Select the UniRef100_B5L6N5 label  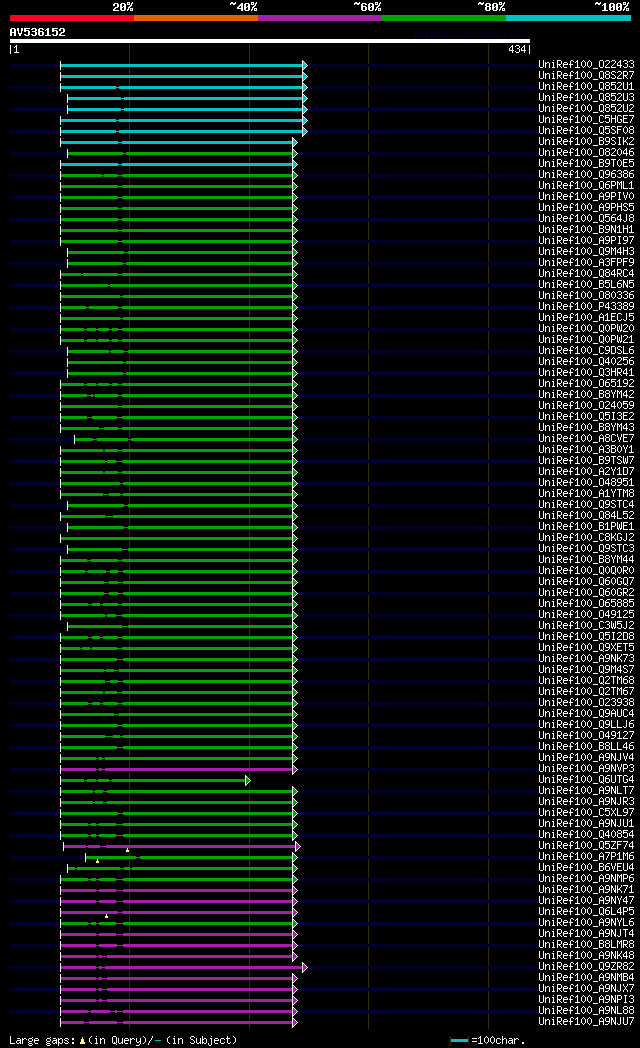pos(586,285)
